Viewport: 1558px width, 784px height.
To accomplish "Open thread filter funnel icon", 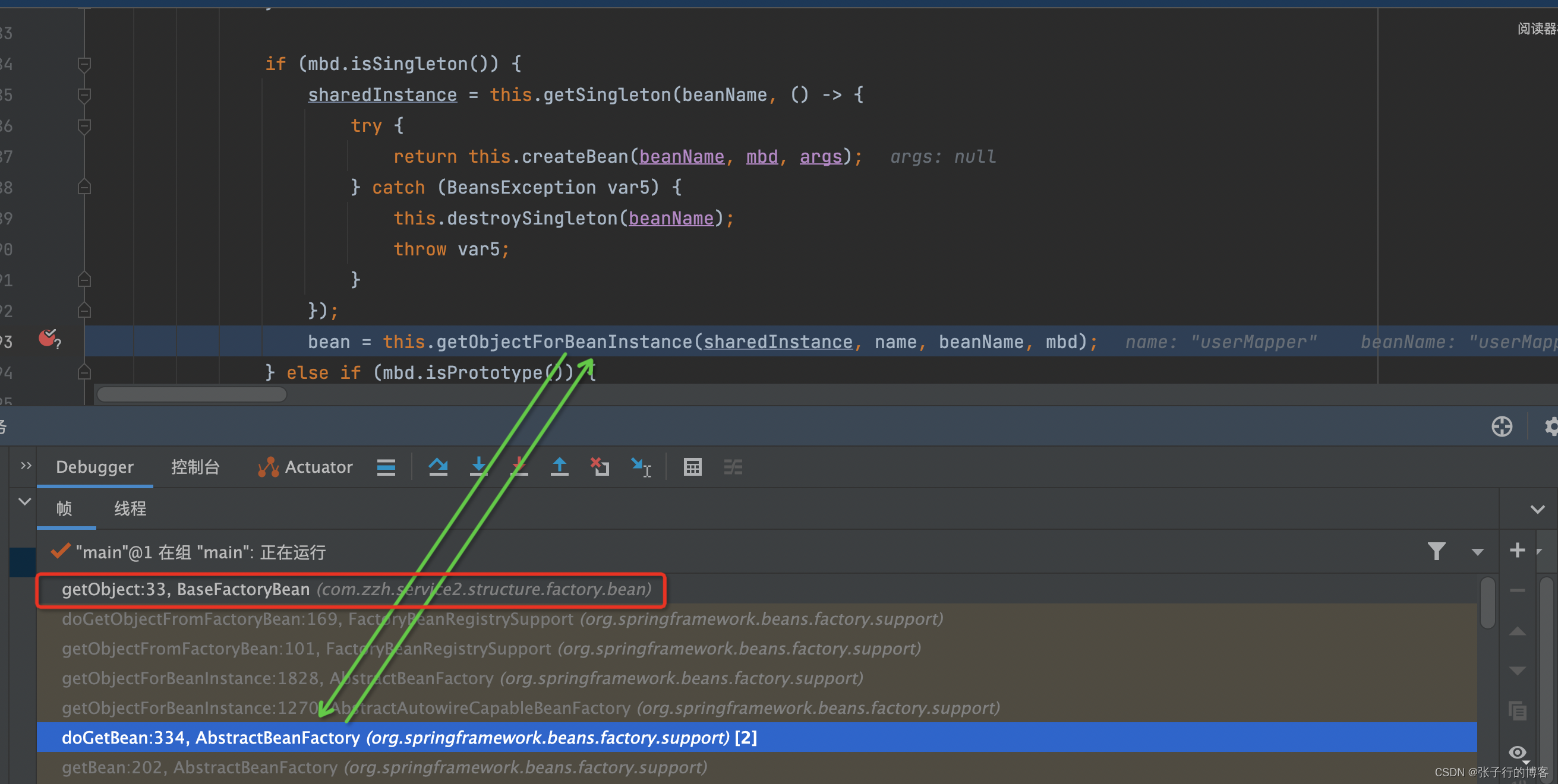I will [x=1436, y=551].
